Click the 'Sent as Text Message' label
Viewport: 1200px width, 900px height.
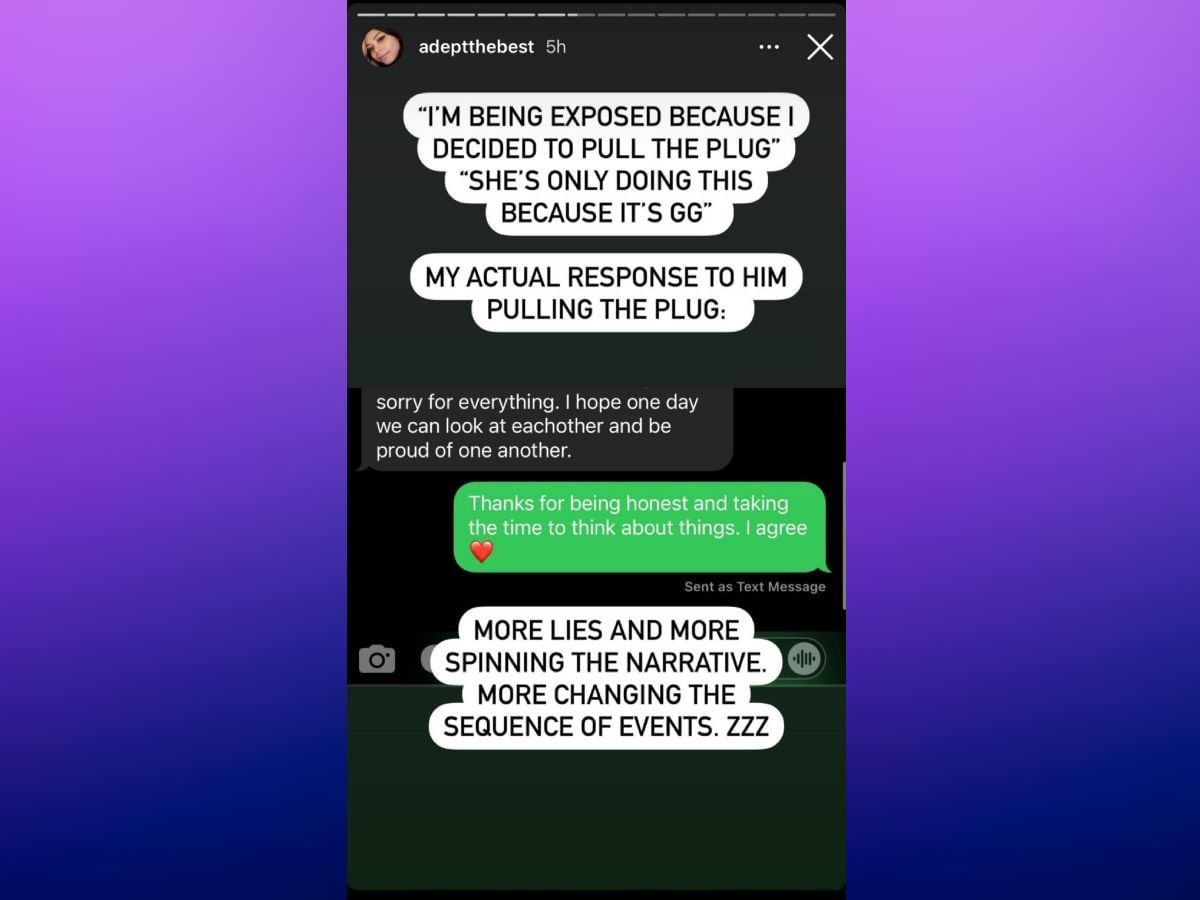[755, 587]
